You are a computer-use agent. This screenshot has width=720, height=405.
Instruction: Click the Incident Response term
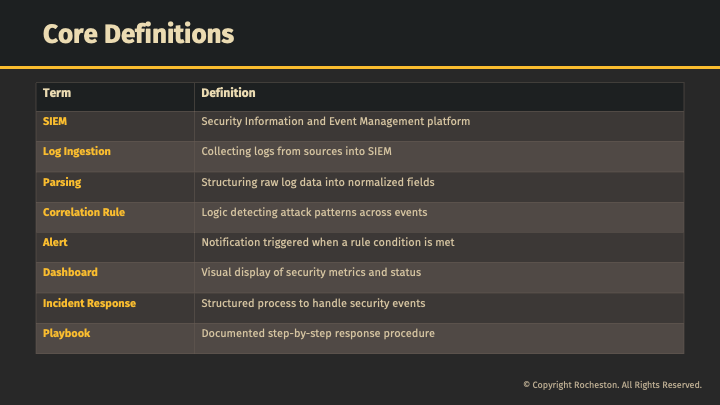(x=89, y=303)
